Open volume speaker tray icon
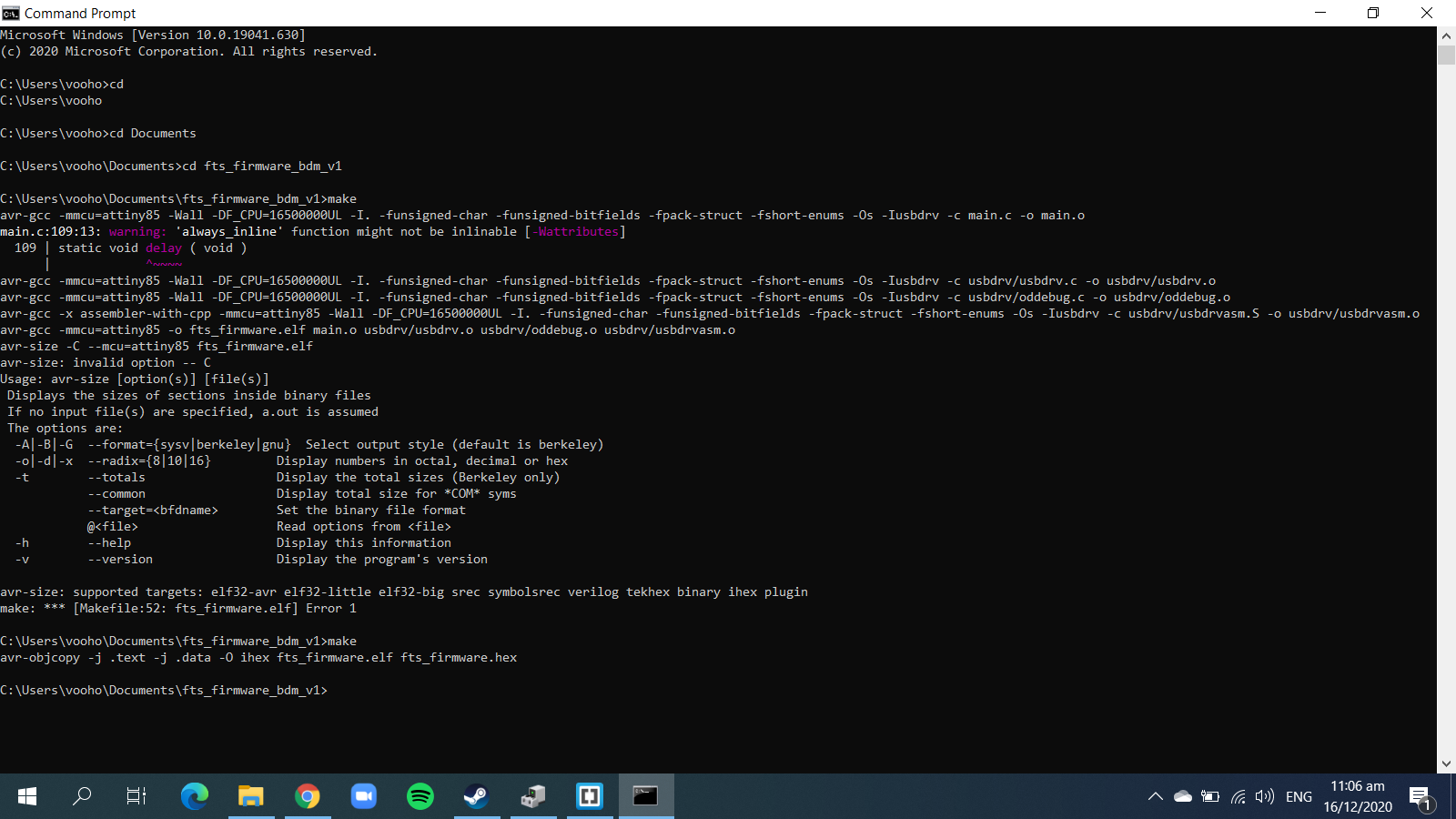1456x819 pixels. [x=1265, y=796]
